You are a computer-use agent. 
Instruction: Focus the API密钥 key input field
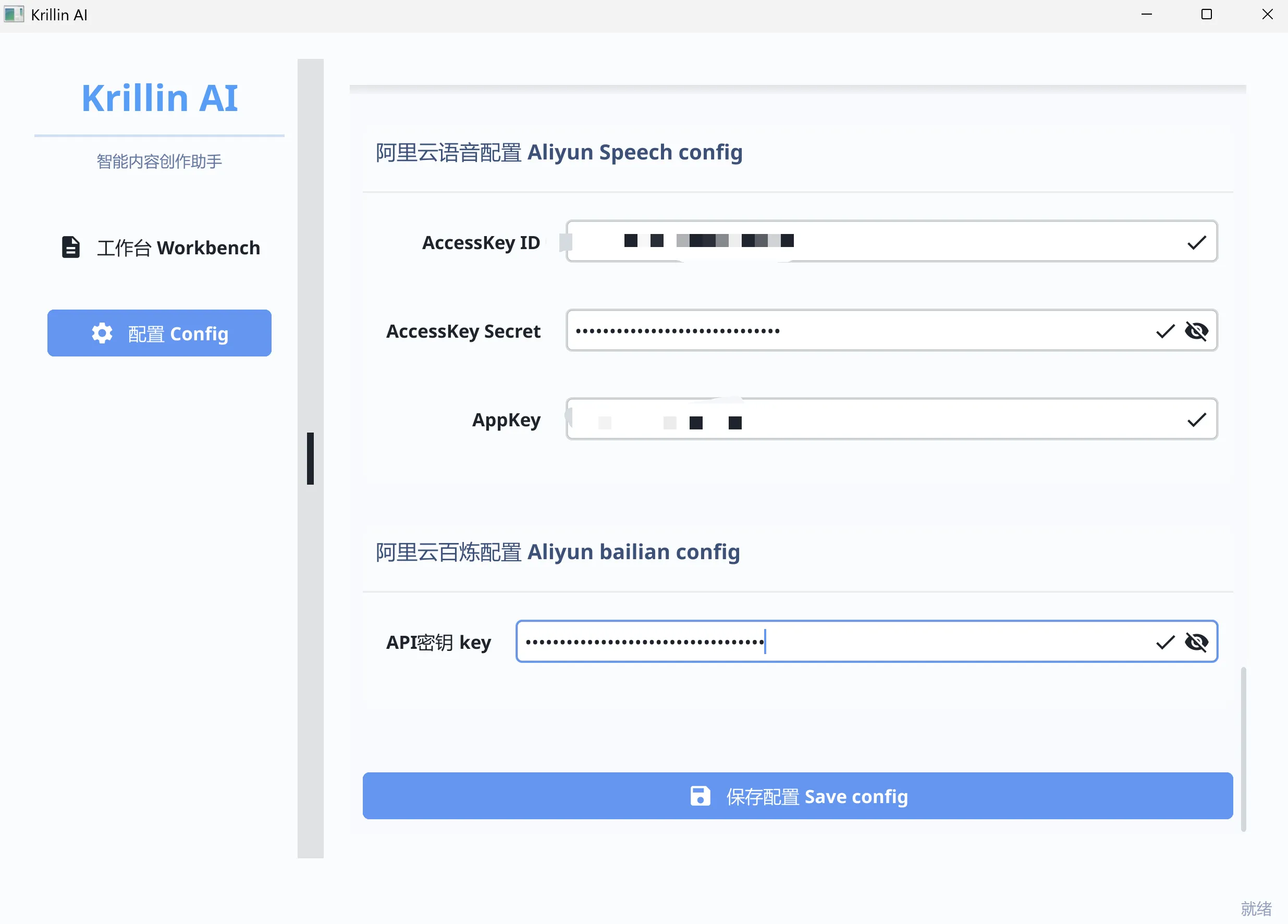click(x=867, y=642)
